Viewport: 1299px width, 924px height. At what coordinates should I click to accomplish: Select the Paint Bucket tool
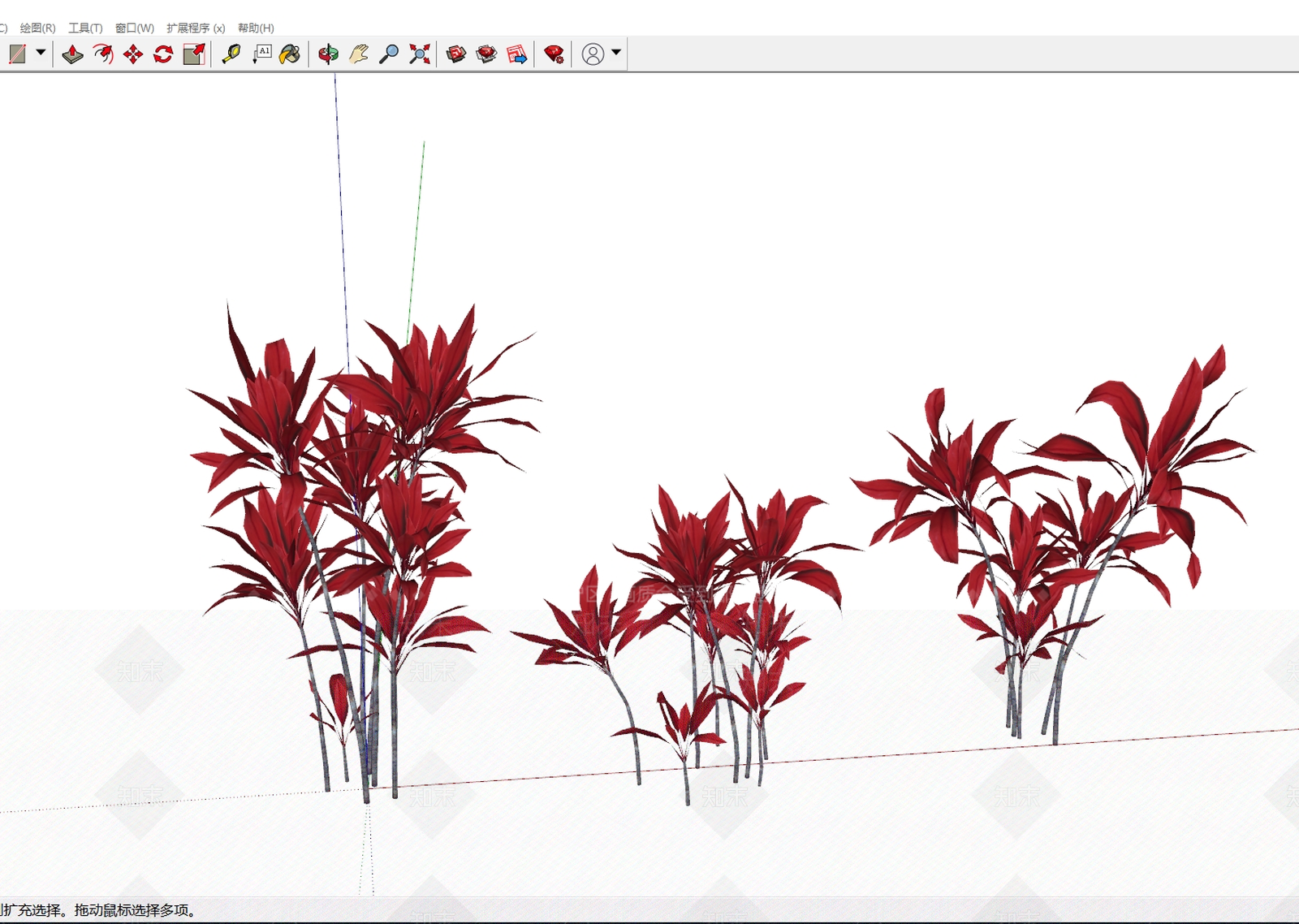tap(290, 54)
